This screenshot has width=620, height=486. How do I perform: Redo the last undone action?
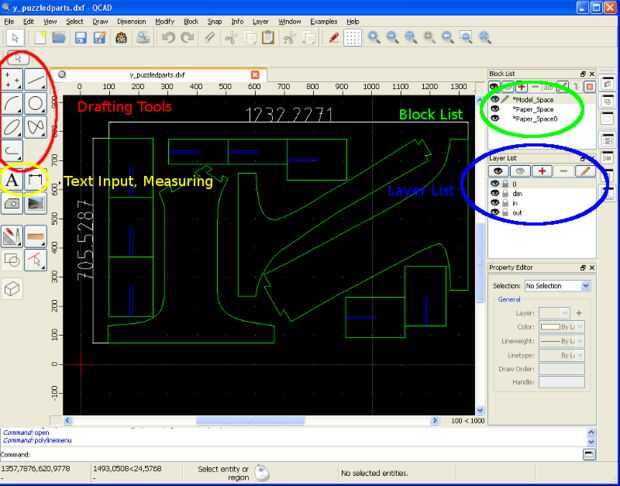187,38
